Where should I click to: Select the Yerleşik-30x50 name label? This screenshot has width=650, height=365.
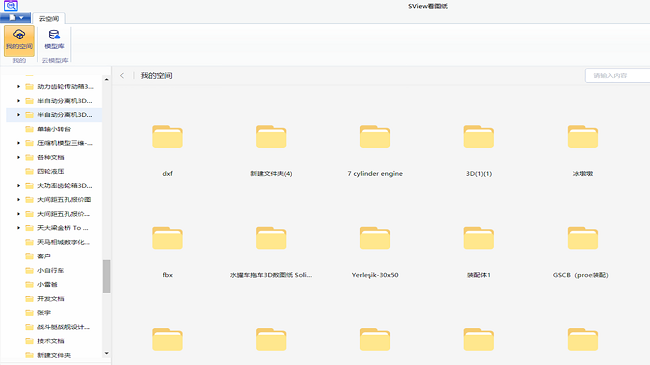[375, 275]
